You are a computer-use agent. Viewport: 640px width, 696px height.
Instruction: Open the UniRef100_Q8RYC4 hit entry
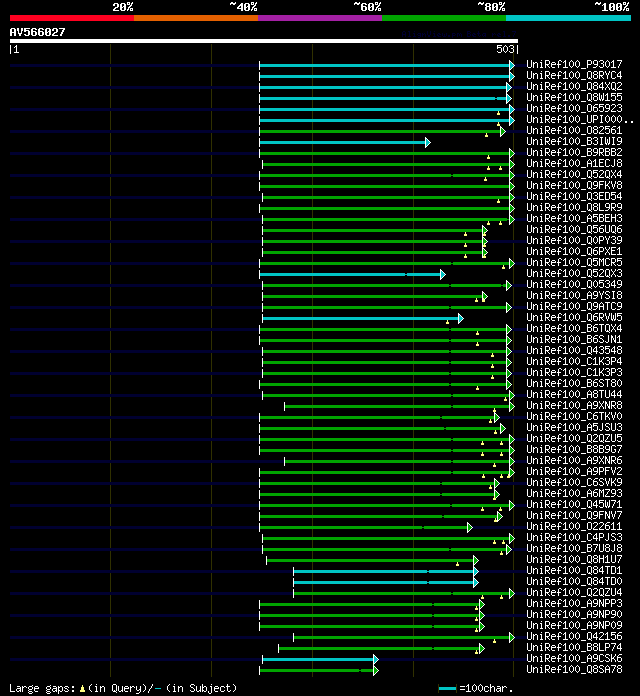point(574,75)
